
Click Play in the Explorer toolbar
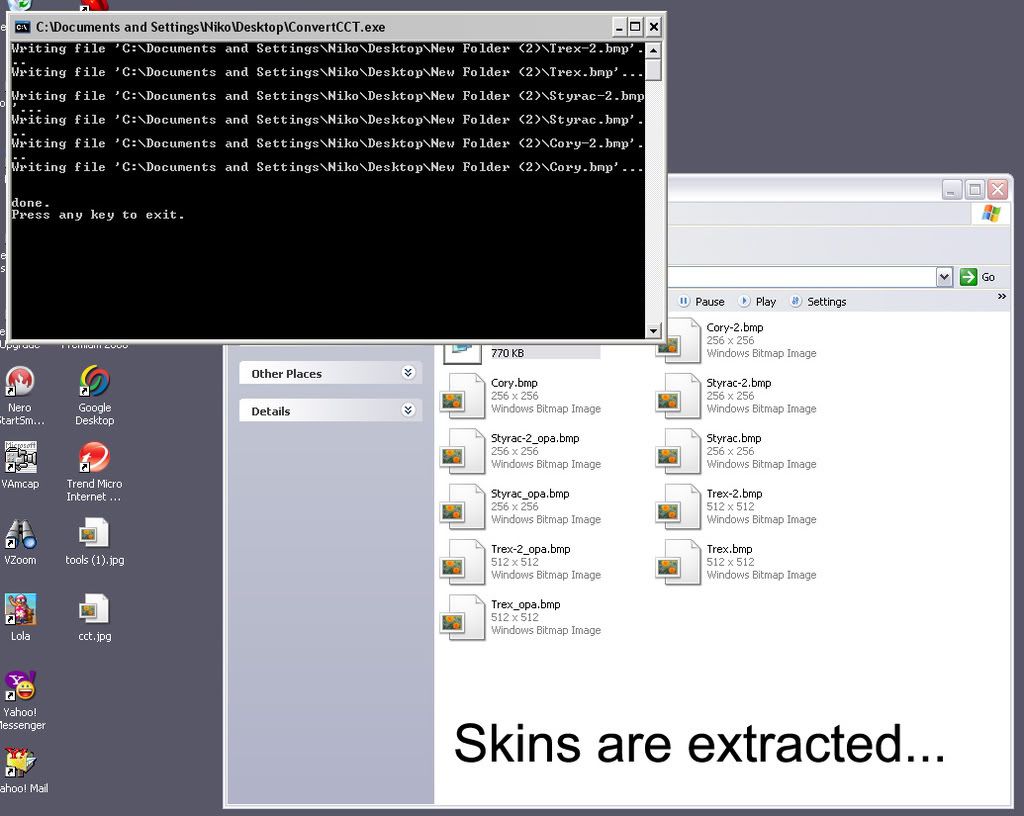(x=757, y=302)
